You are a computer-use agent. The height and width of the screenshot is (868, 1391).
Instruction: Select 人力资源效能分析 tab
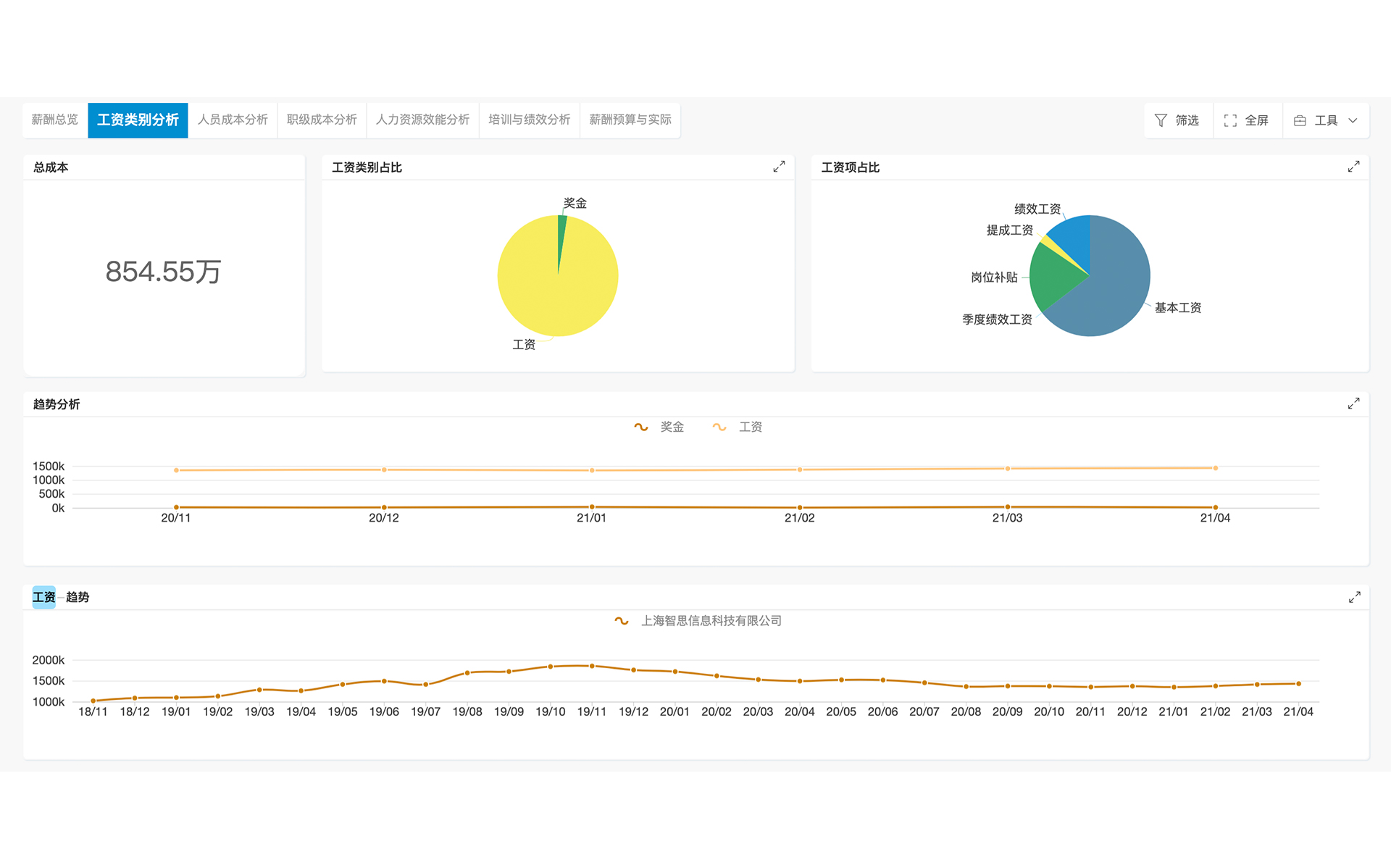tap(422, 120)
